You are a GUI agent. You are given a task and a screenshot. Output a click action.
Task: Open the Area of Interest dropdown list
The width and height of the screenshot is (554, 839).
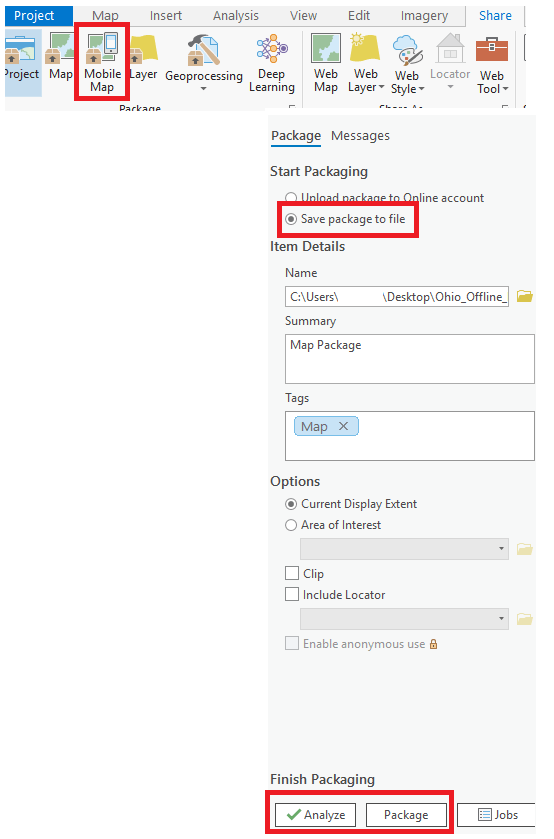[x=404, y=548]
